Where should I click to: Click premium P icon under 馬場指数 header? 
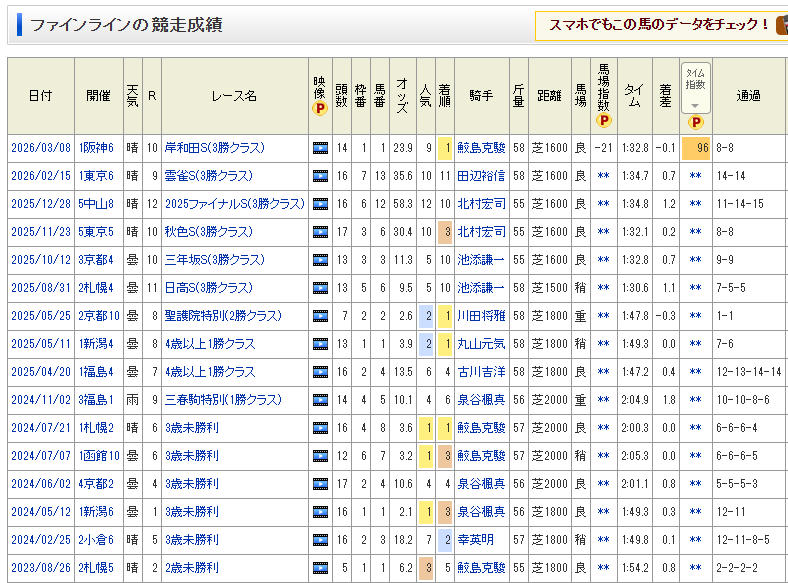[603, 121]
